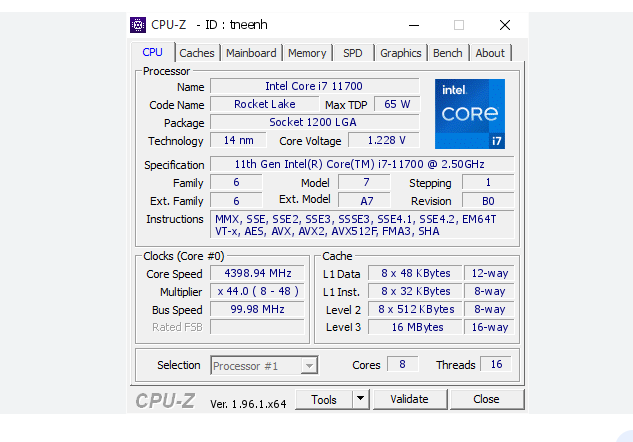Switch to the Caches tab
This screenshot has height=442, width=633.
point(197,53)
